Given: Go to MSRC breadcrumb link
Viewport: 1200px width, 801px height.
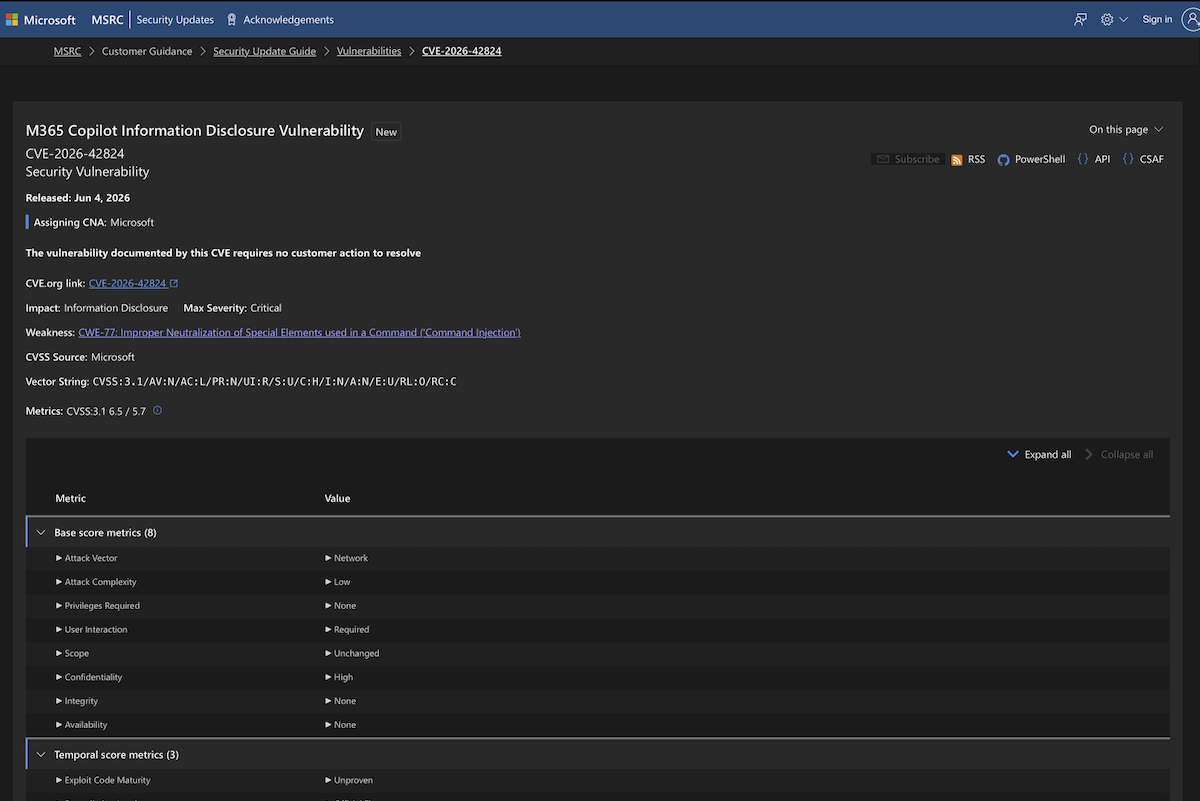Looking at the screenshot, I should pos(67,51).
